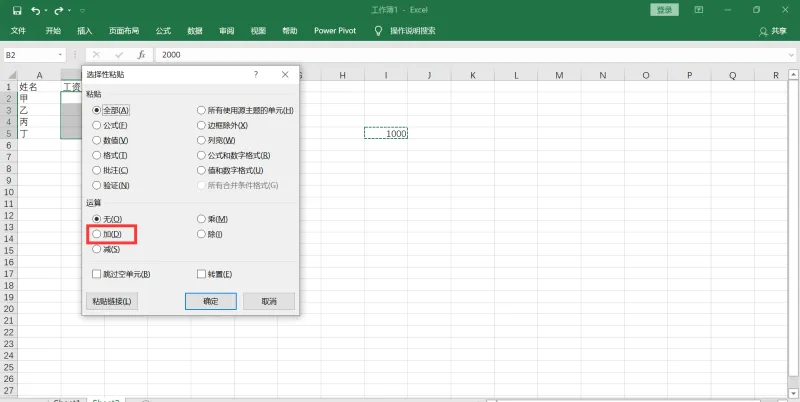Click the Select All corner triangle
The height and width of the screenshot is (402, 800).
tap(10, 75)
